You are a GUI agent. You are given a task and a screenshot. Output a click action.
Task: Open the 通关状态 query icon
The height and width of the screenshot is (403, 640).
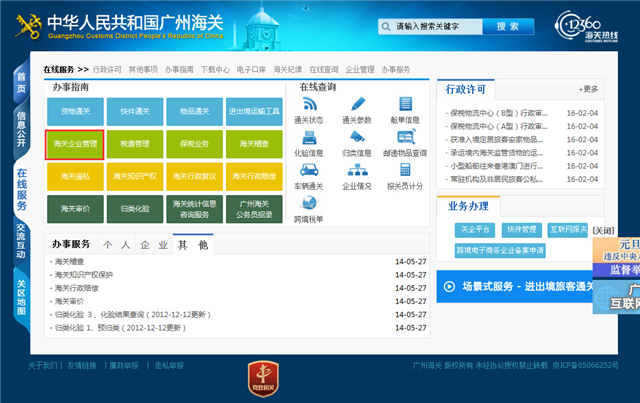tap(309, 104)
